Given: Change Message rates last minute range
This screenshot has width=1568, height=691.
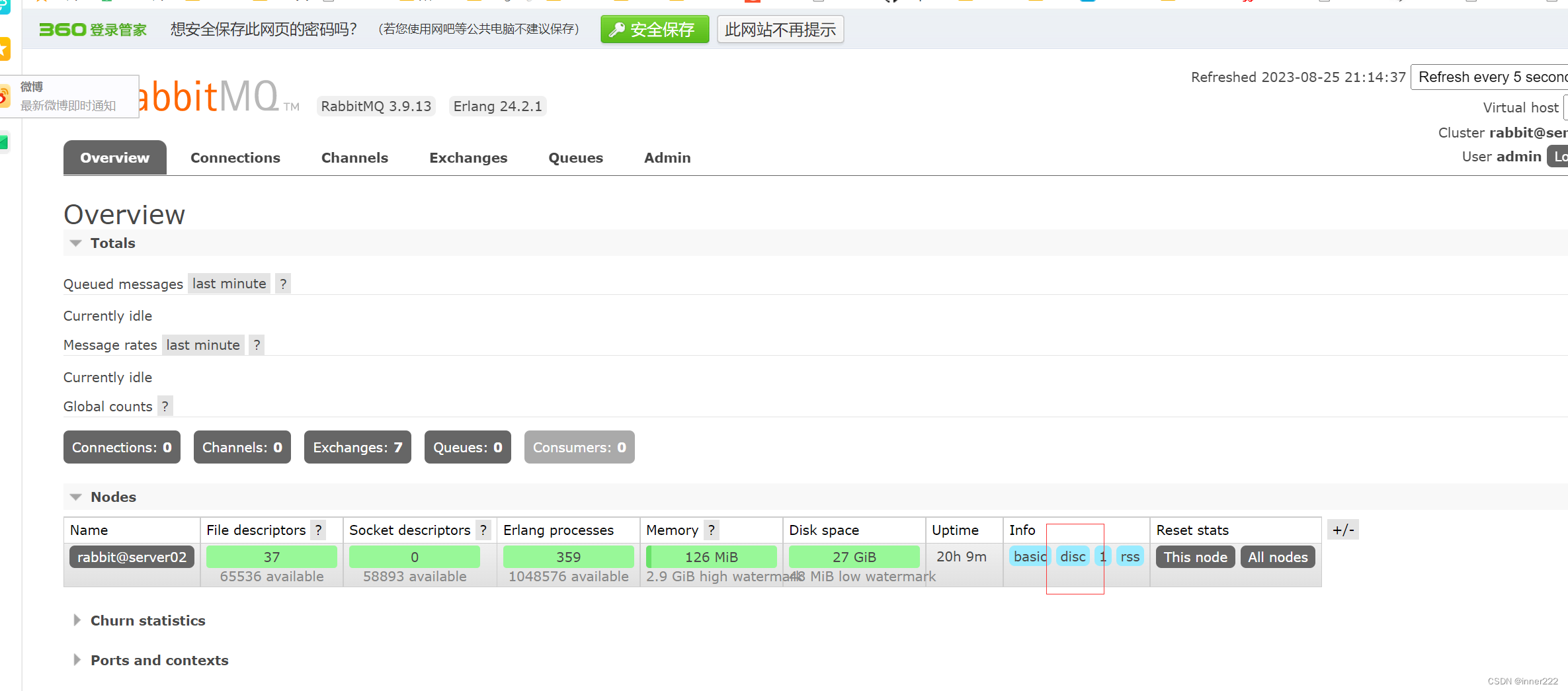Looking at the screenshot, I should [203, 345].
